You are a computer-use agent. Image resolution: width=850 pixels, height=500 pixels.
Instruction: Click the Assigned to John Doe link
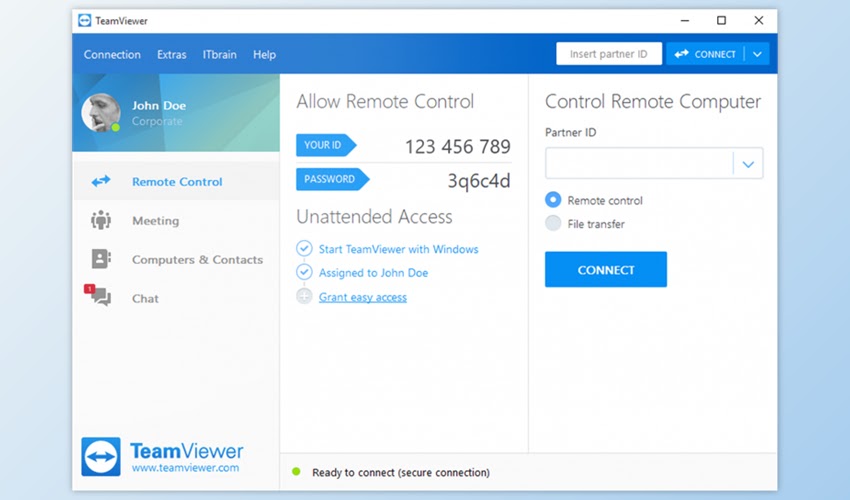pyautogui.click(x=374, y=273)
